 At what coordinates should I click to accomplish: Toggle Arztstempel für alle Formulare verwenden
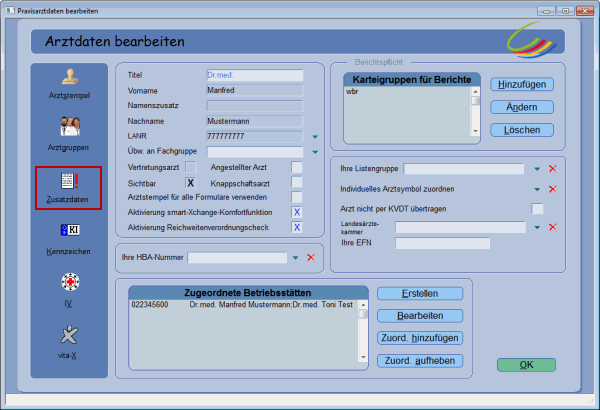click(297, 197)
